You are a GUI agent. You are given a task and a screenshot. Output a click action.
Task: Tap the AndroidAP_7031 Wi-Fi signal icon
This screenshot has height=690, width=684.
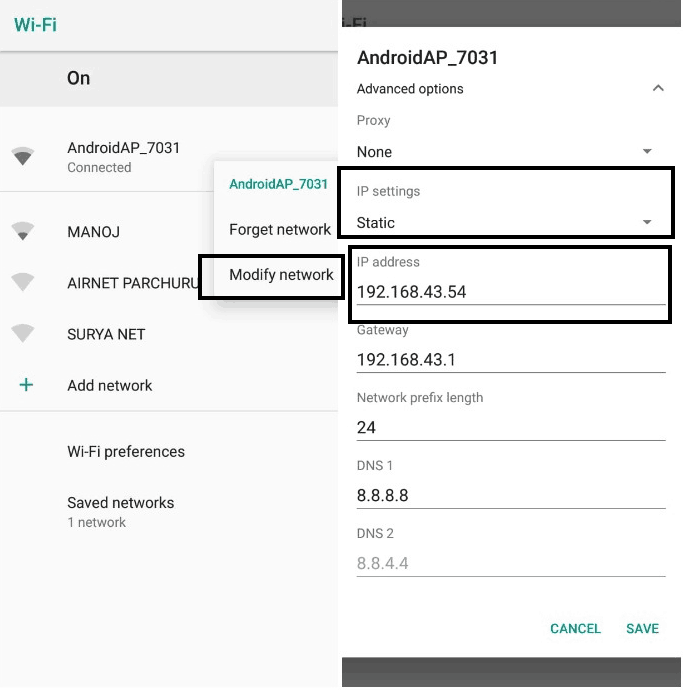pos(23,156)
